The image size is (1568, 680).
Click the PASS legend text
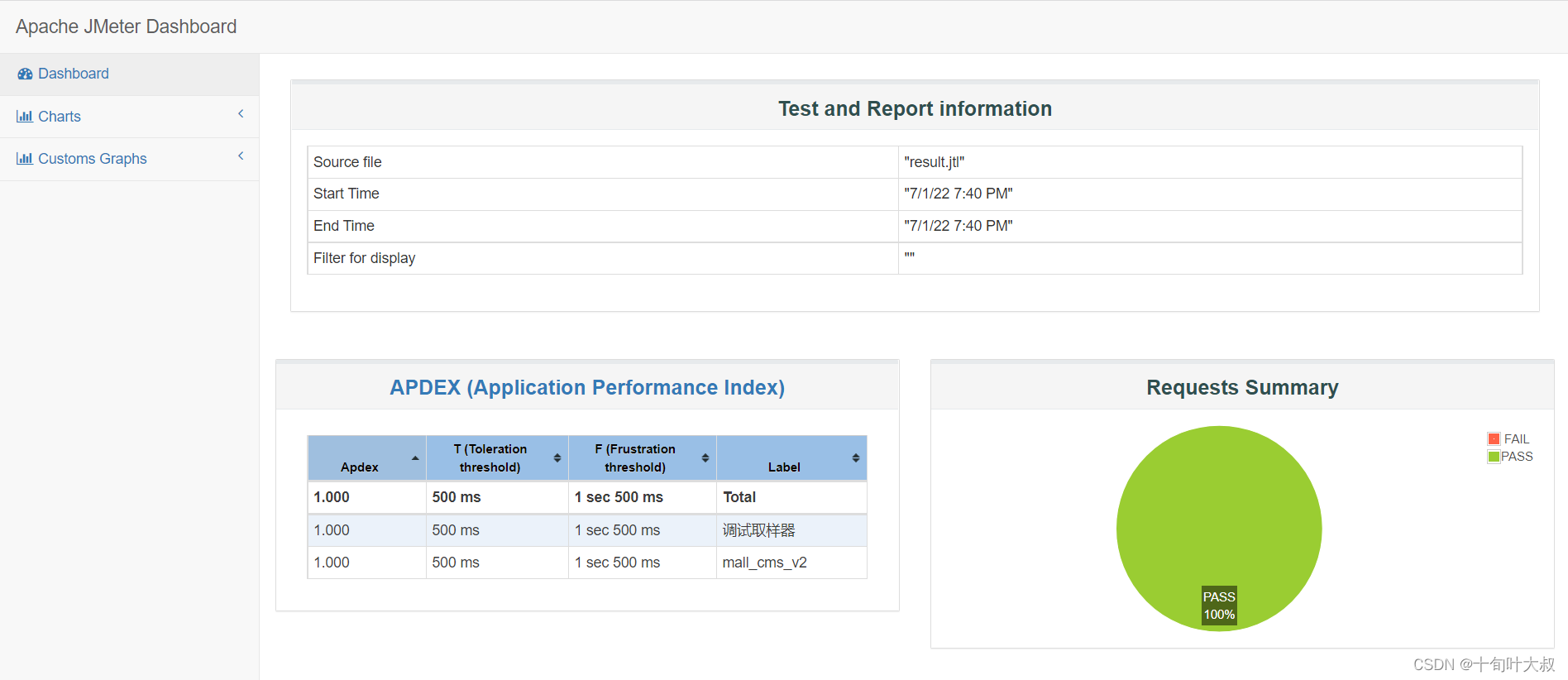coord(1517,457)
